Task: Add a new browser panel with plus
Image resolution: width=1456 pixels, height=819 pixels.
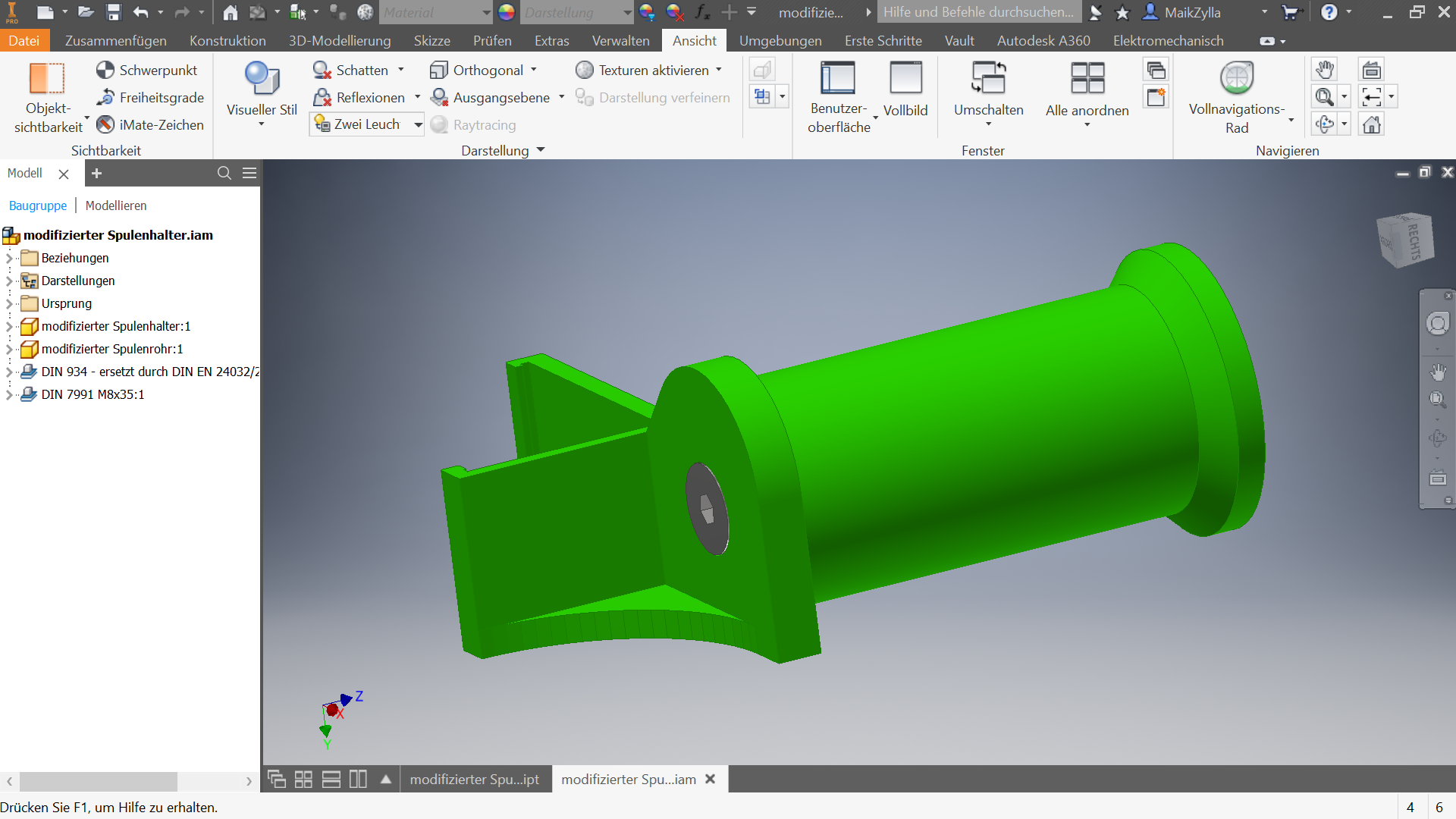Action: pyautogui.click(x=96, y=173)
